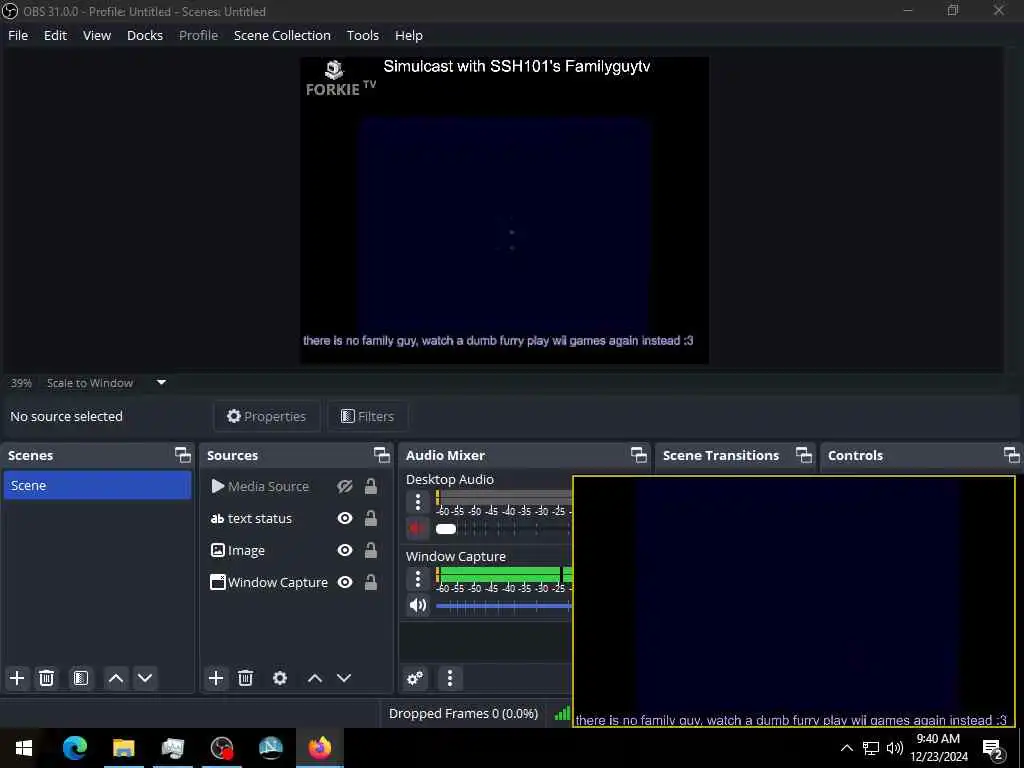
Task: Open the Help menu
Action: 408,35
